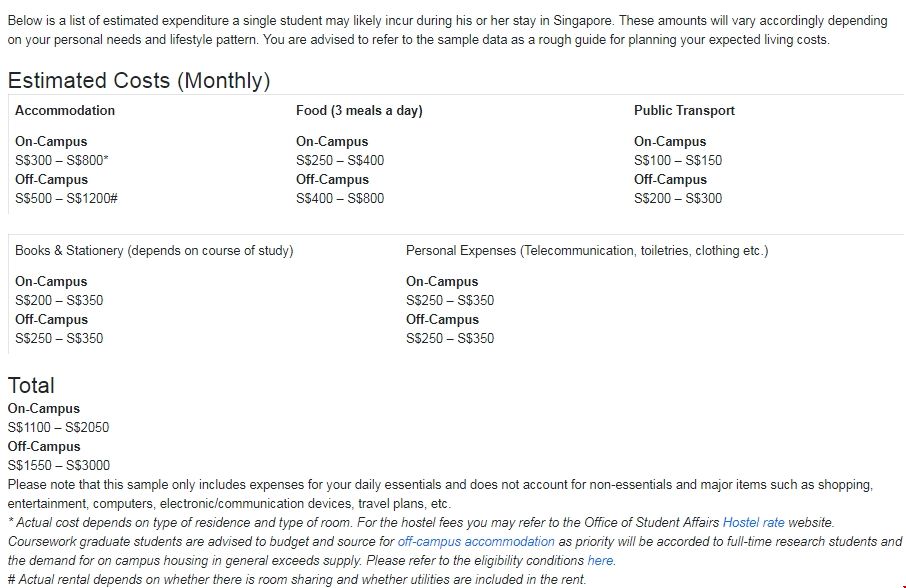
Task: Click the off-campus accommodation amount S$500 – S$1200#
Action: [x=68, y=198]
